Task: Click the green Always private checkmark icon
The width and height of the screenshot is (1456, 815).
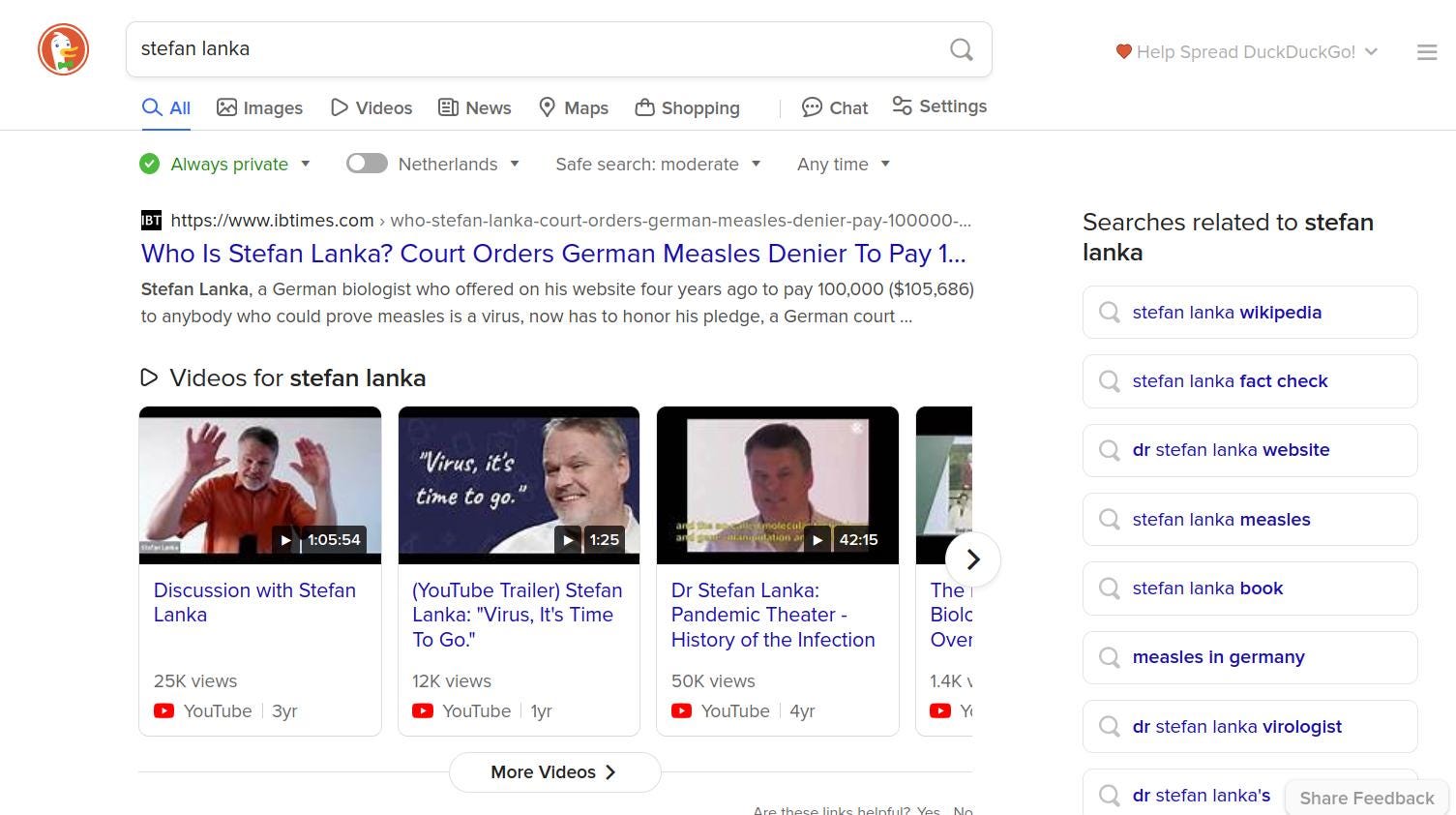Action: coord(149,164)
